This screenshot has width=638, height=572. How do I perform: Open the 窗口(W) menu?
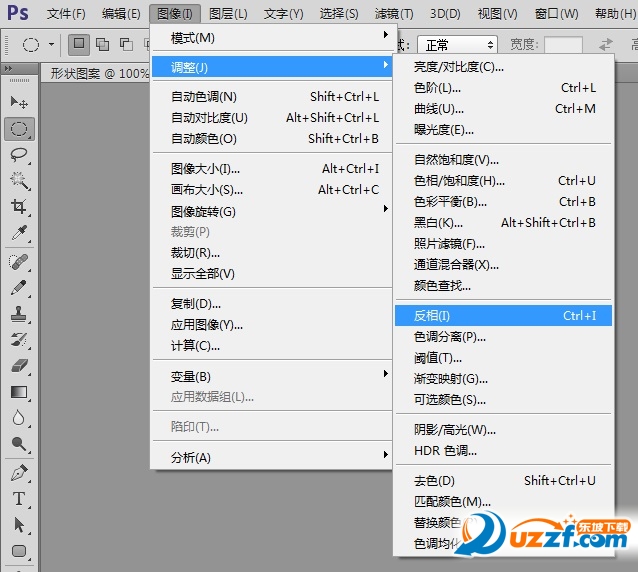click(x=556, y=14)
